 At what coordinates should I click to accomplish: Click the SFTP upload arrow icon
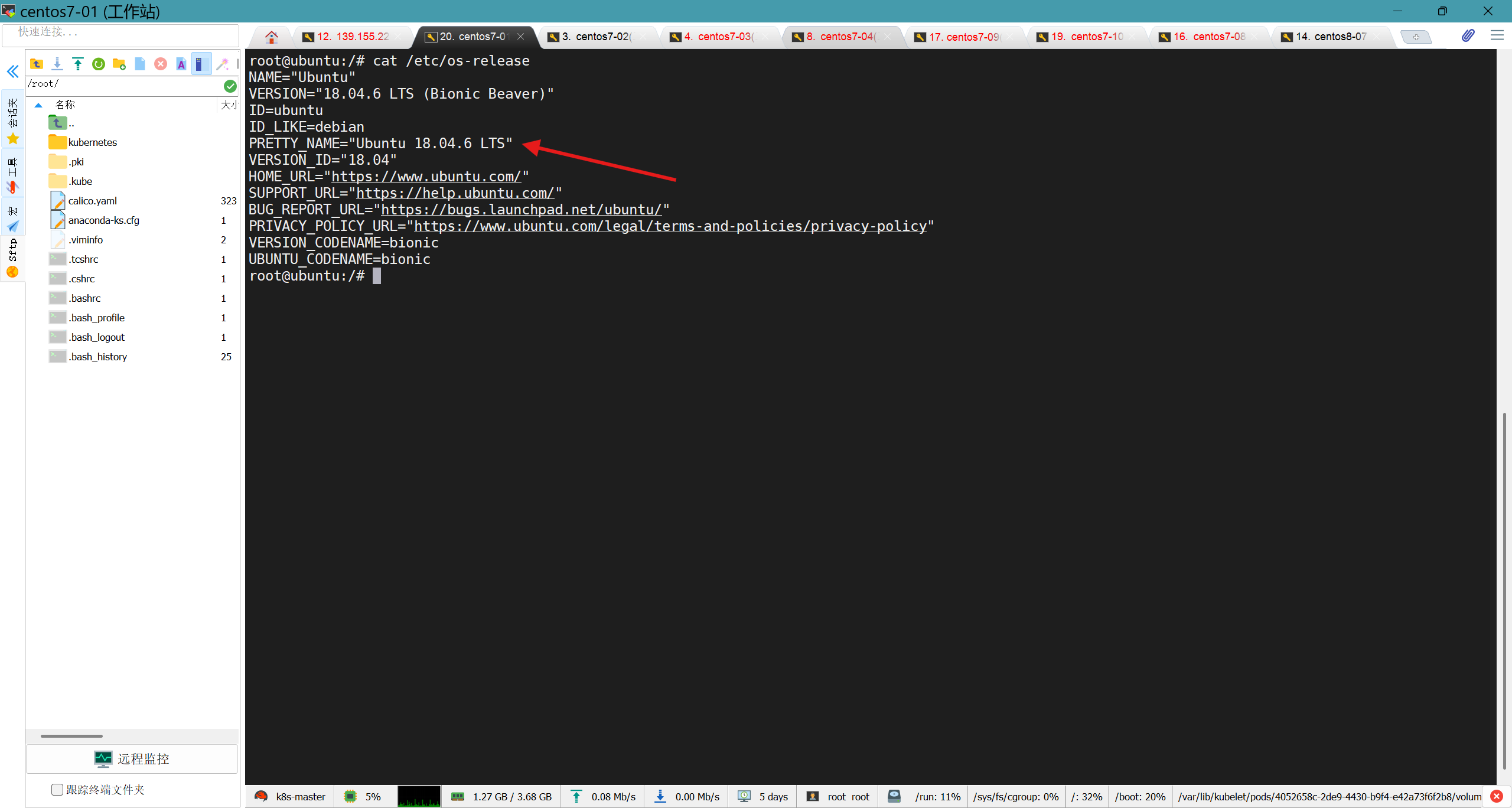(77, 64)
